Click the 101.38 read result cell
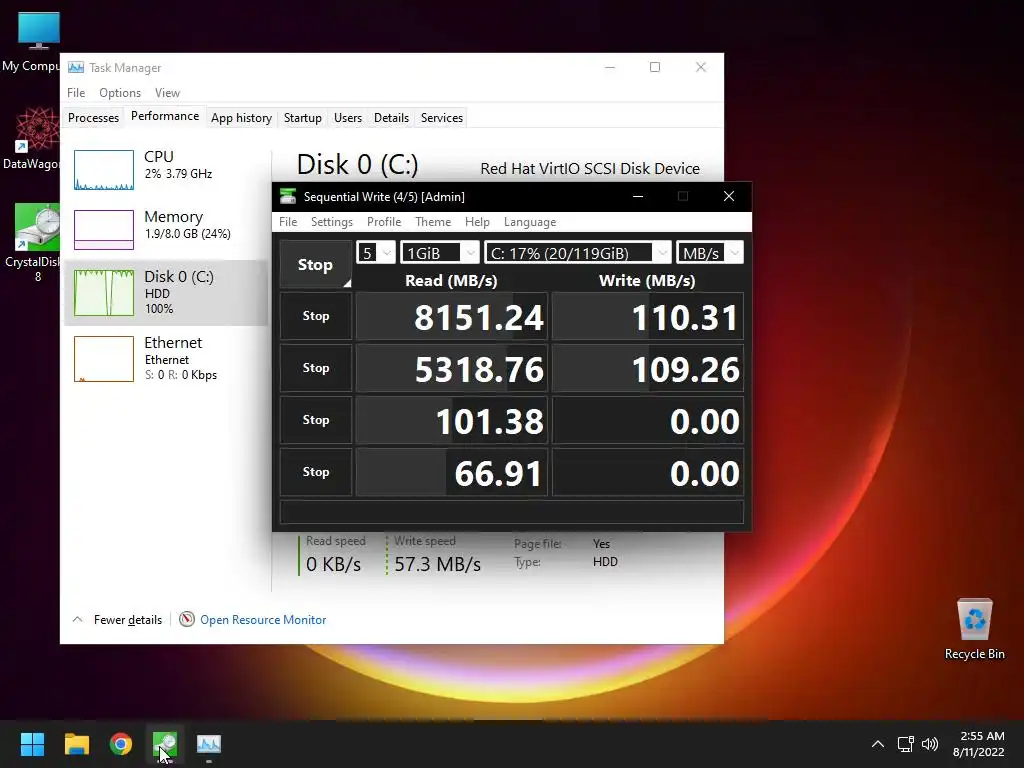The width and height of the screenshot is (1024, 768). pyautogui.click(x=451, y=420)
